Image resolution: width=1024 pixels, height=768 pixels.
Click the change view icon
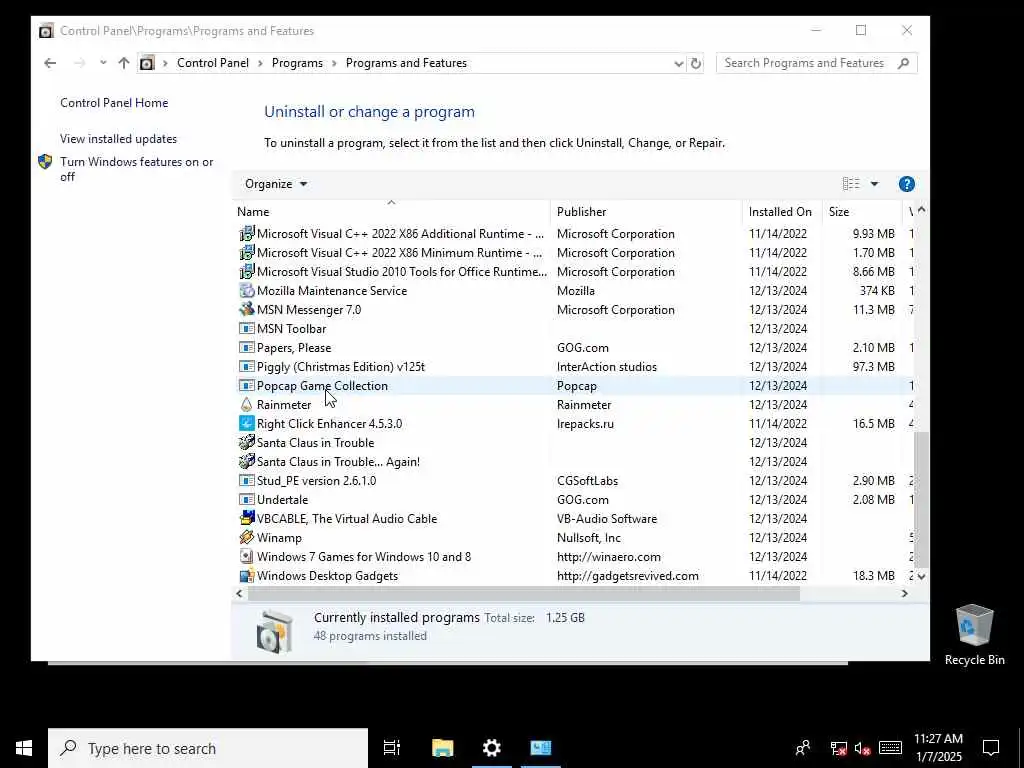coord(851,184)
